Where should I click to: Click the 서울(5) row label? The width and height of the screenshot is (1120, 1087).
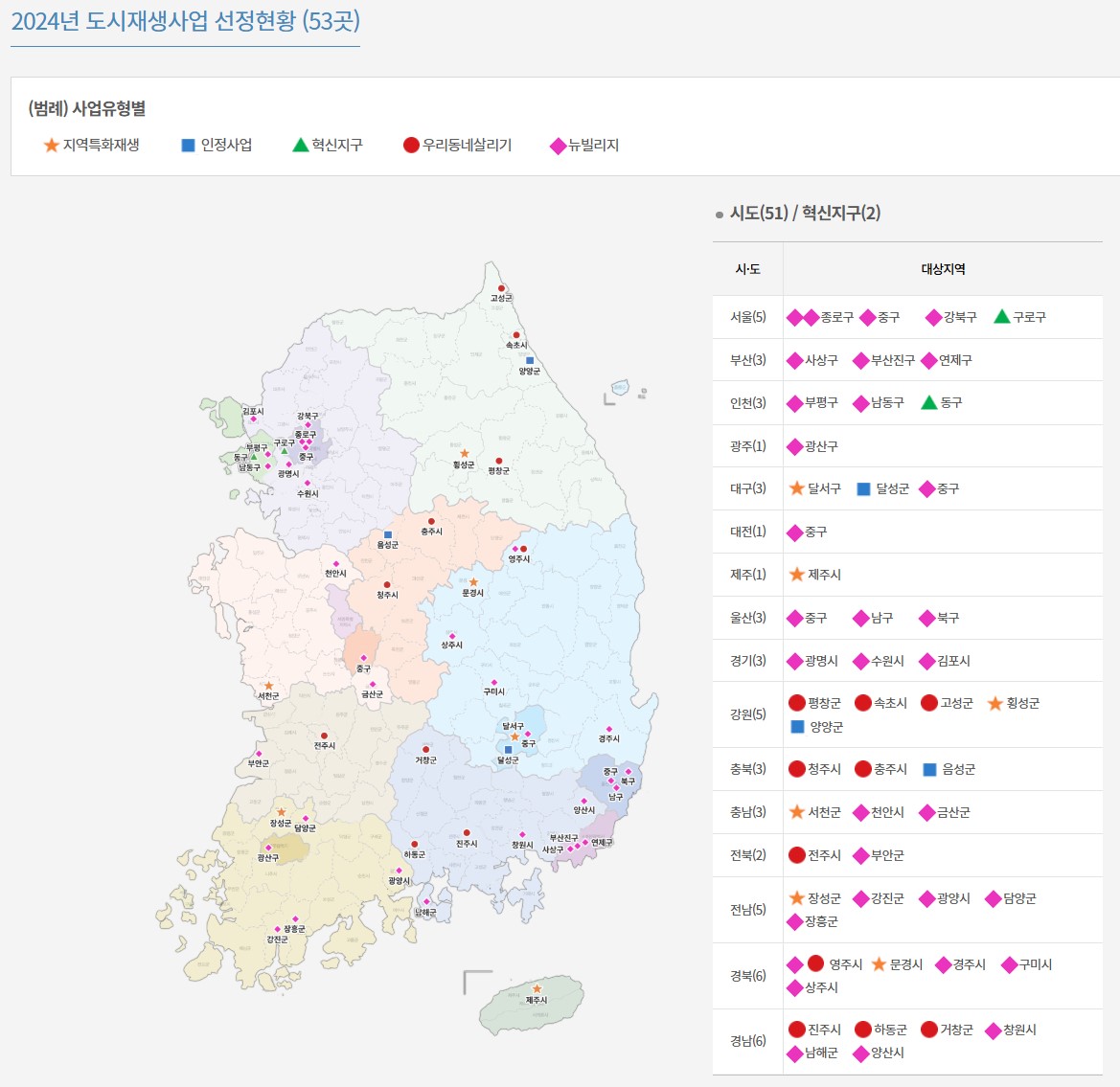click(x=747, y=317)
